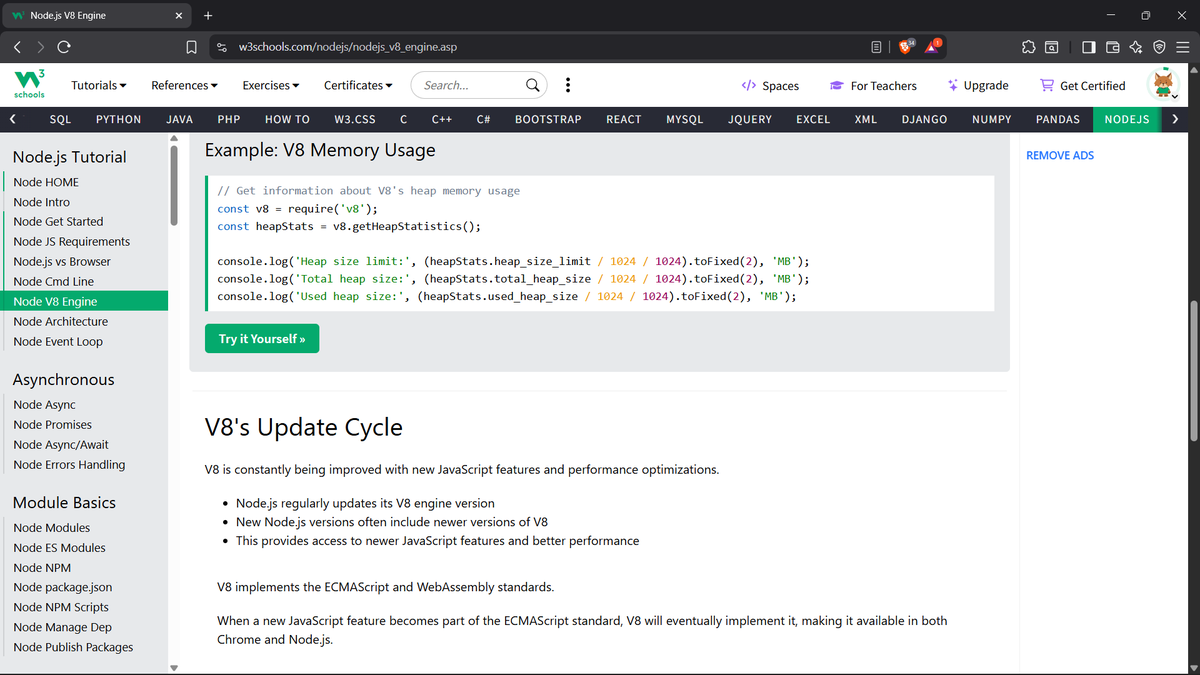This screenshot has width=1200, height=675.
Task: Open the fox avatar profile menu
Action: [x=1164, y=84]
